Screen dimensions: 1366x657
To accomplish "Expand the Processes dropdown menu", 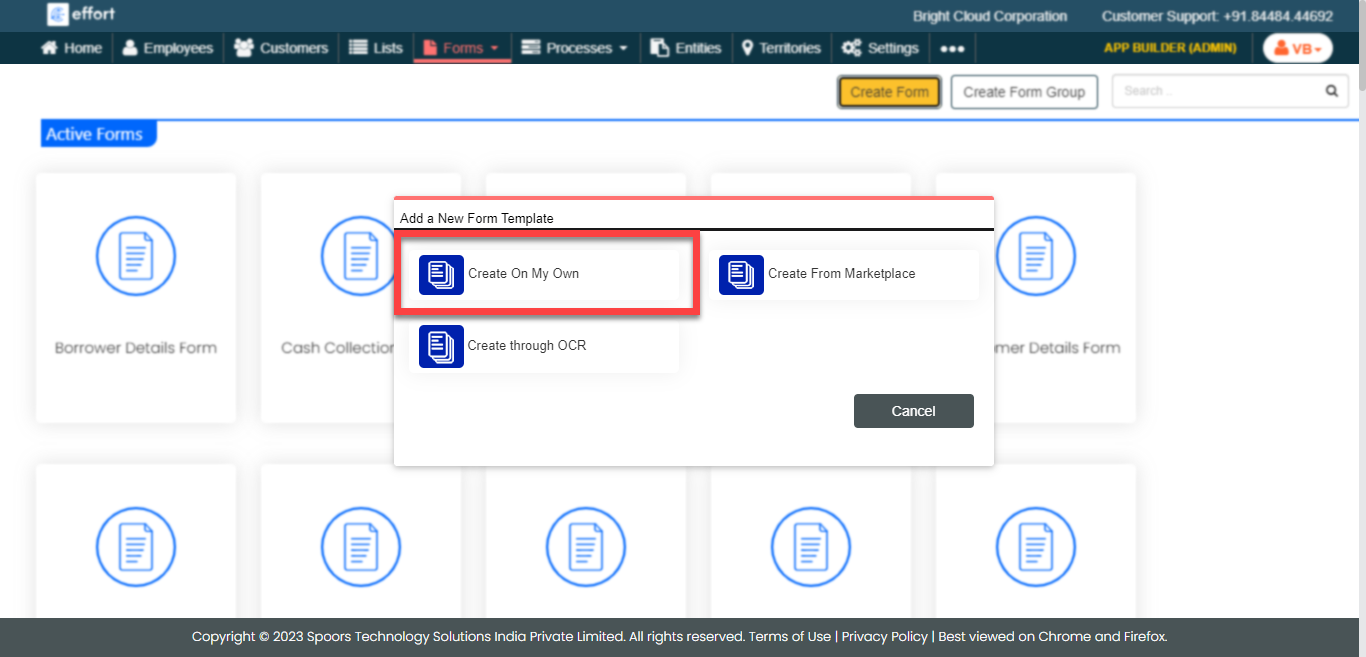I will (575, 48).
